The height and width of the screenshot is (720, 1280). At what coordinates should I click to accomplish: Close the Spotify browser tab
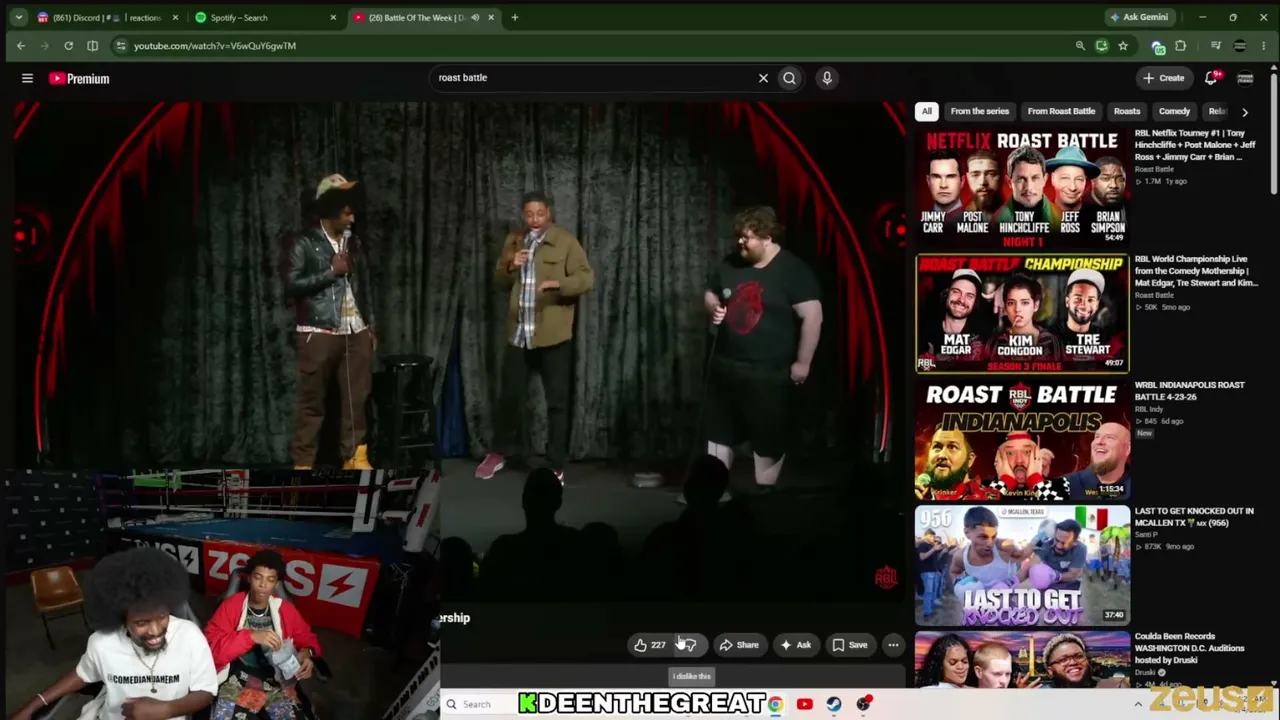(x=333, y=17)
